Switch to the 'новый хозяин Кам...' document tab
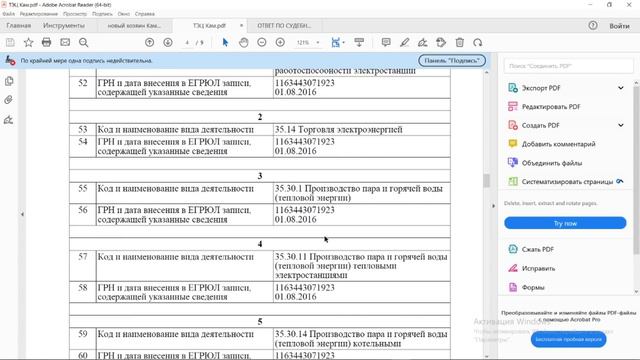The width and height of the screenshot is (640, 360). point(135,26)
